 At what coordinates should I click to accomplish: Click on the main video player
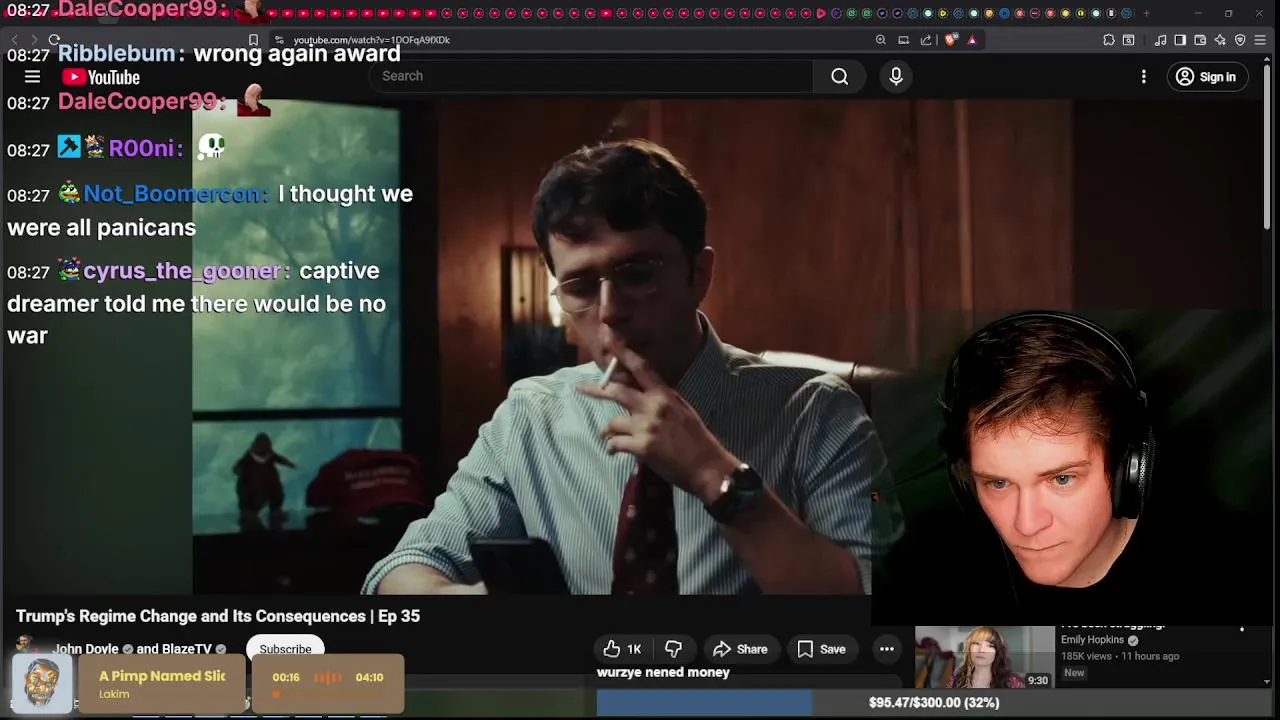click(x=531, y=347)
